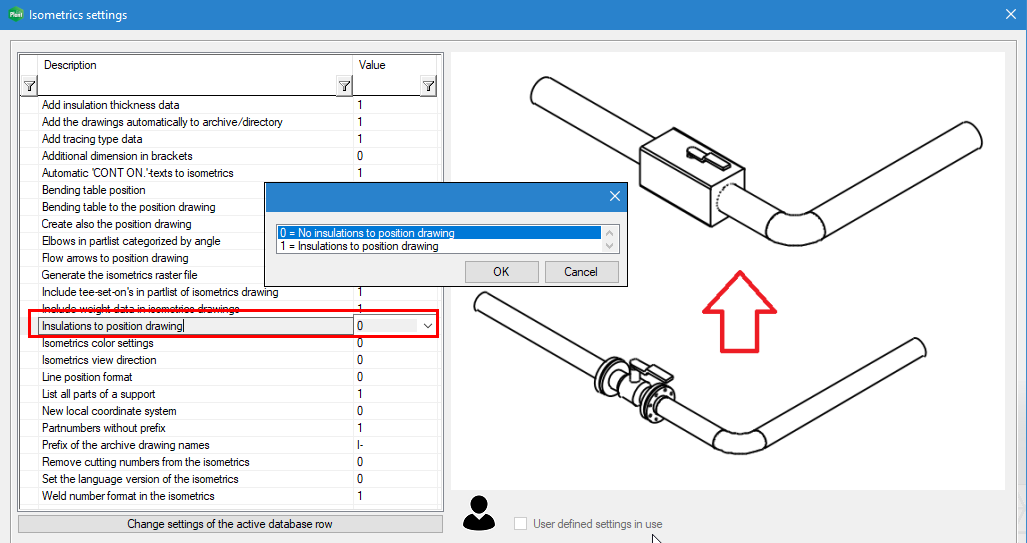Select Bending table to the position drawing
1027x543 pixels.
[x=143, y=207]
